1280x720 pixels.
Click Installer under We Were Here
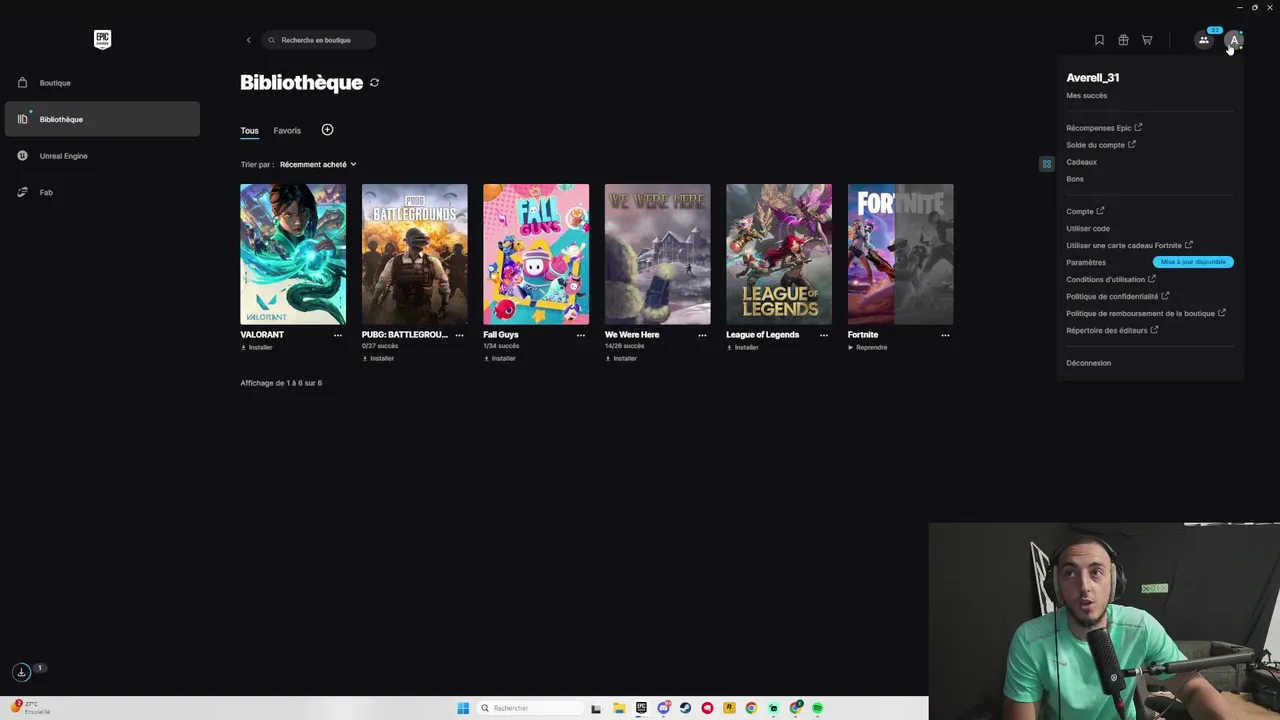(x=621, y=358)
